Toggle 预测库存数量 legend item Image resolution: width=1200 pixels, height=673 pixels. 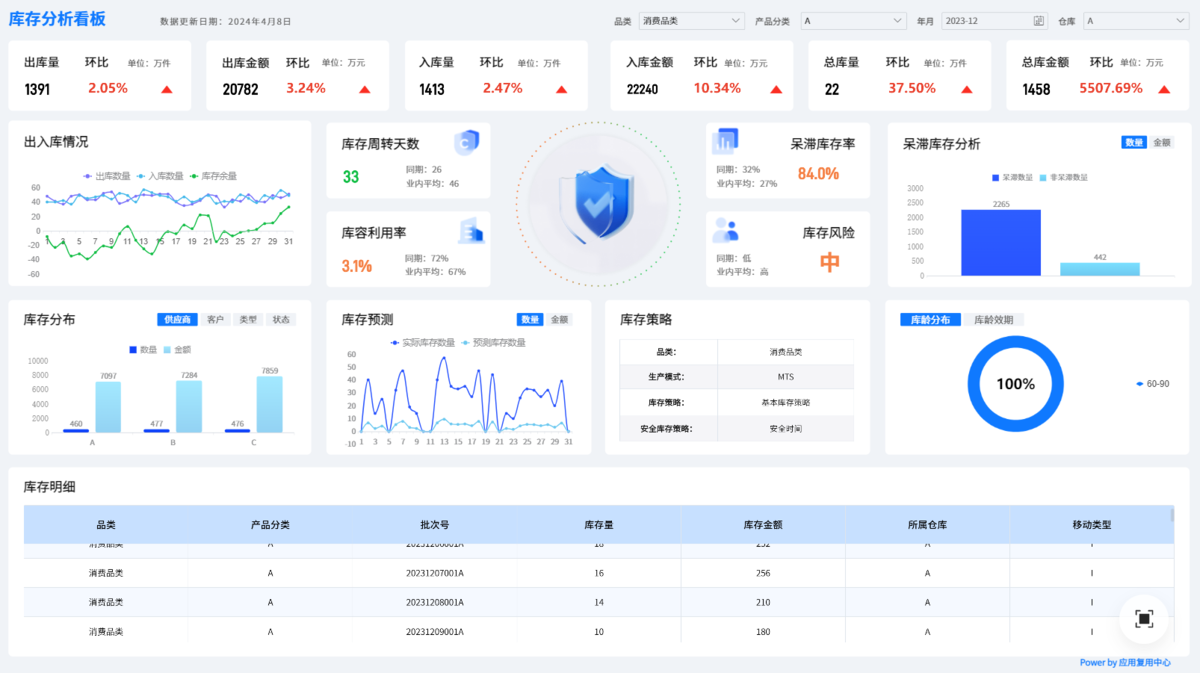click(x=493, y=343)
